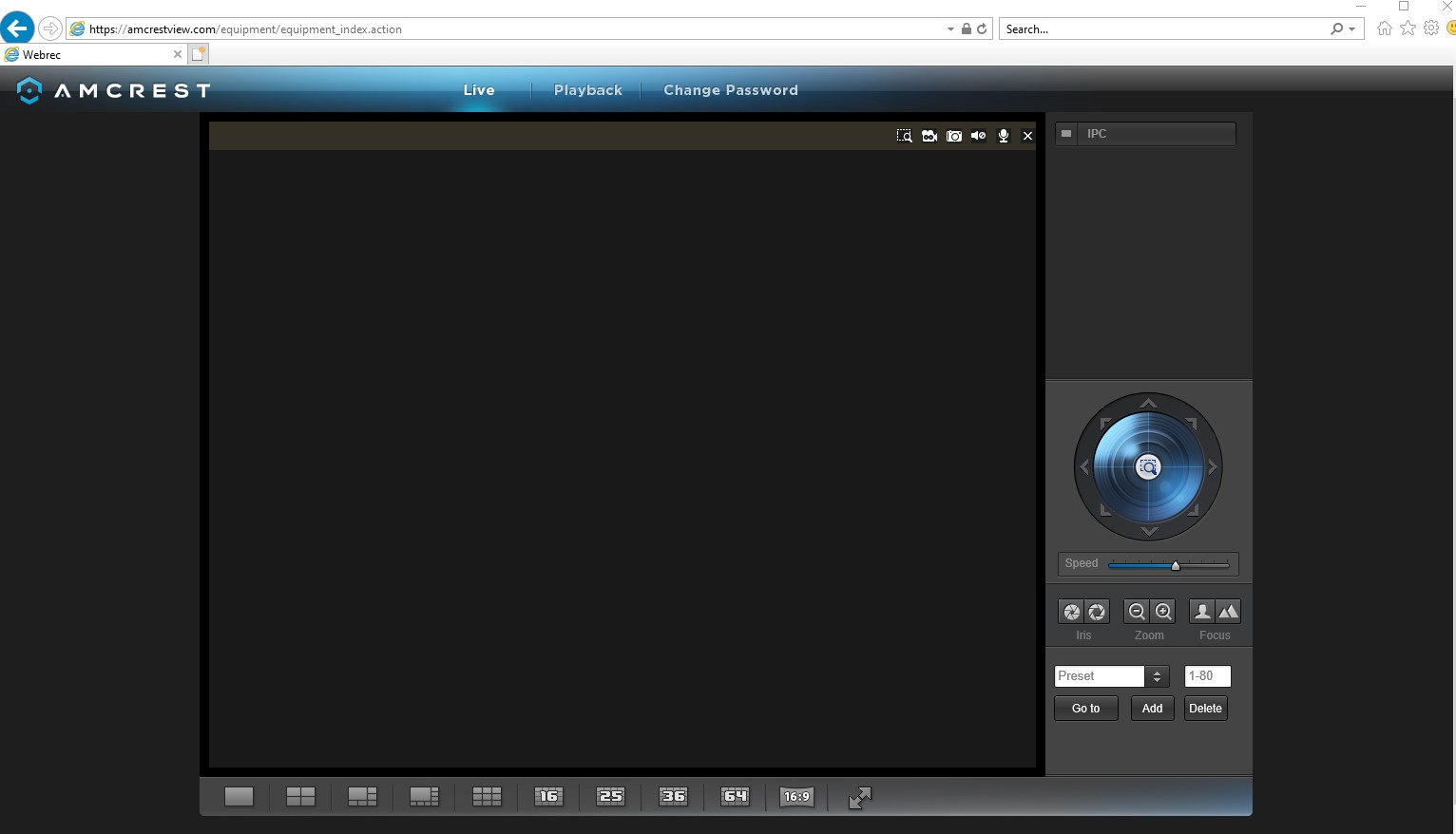
Task: Select the Webrec browser tab
Action: [93, 54]
